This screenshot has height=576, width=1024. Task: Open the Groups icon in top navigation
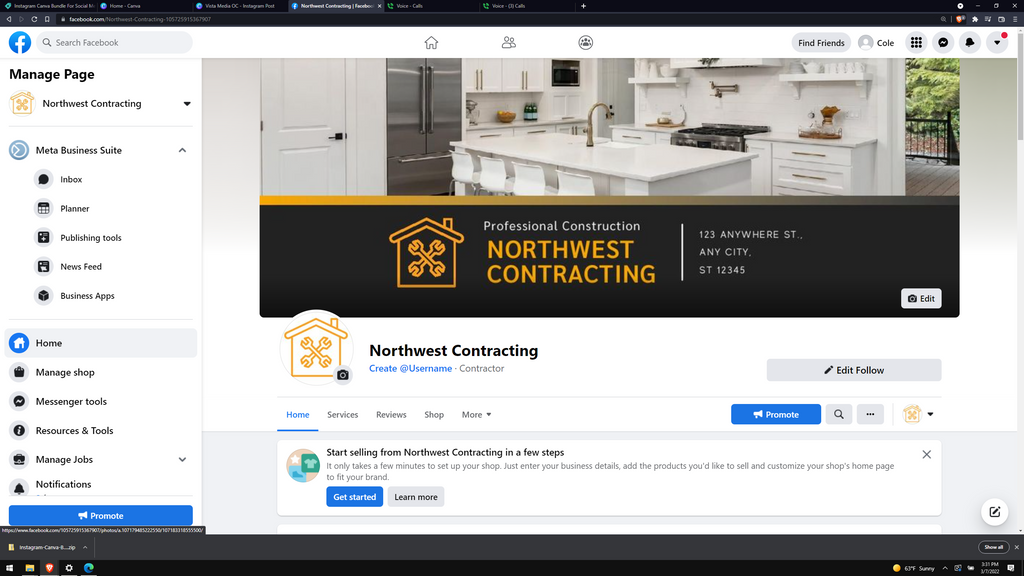tap(586, 42)
